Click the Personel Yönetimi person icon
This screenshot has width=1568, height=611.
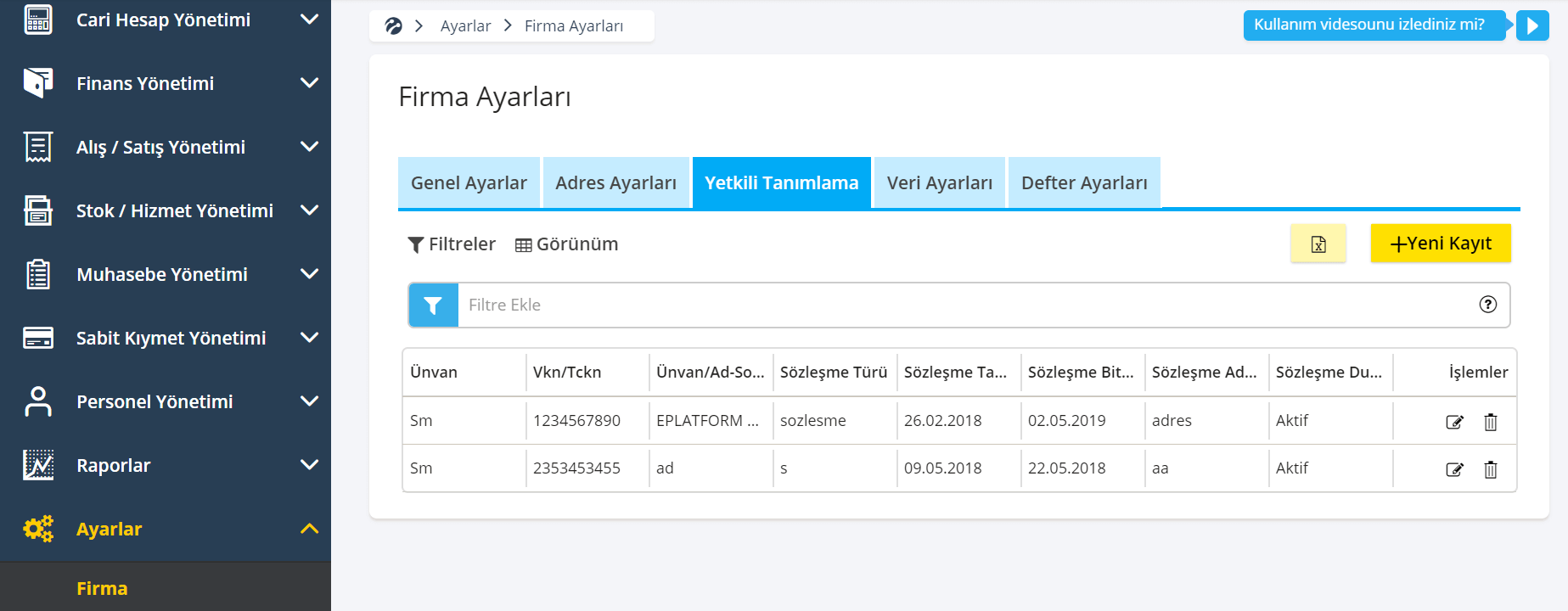click(38, 401)
